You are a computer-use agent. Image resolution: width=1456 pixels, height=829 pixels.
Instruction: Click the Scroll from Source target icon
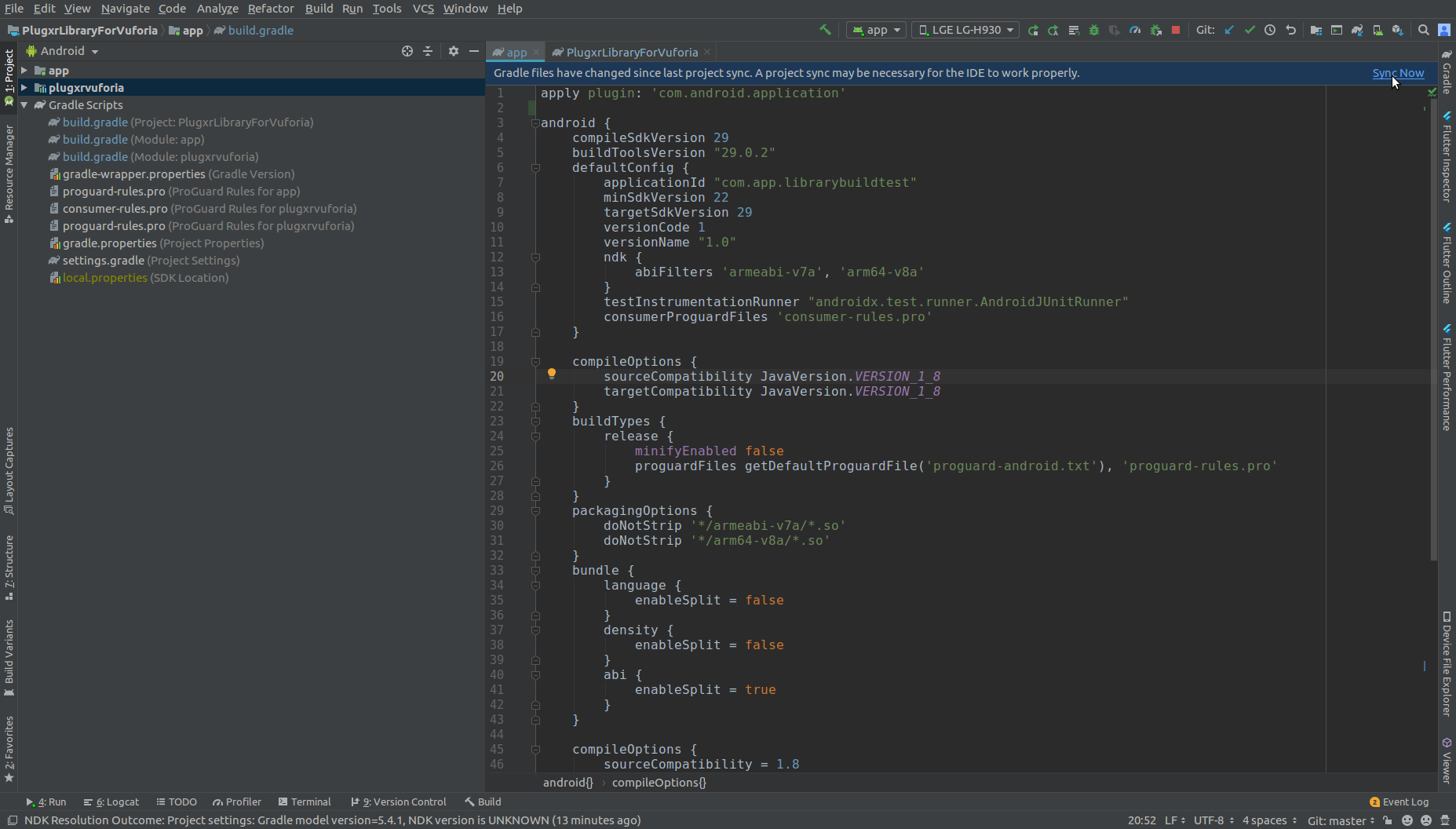[x=407, y=51]
